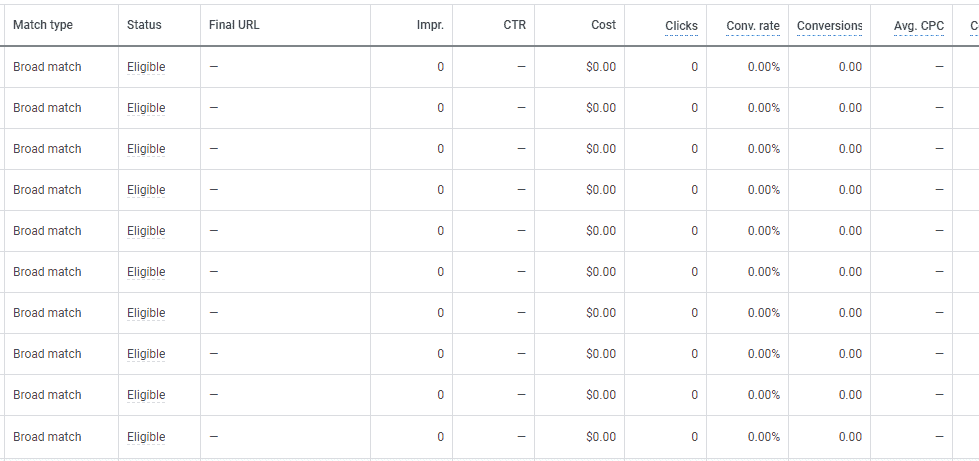Sort by Conv. rate column header
Viewport: 979px width, 461px height.
click(753, 26)
